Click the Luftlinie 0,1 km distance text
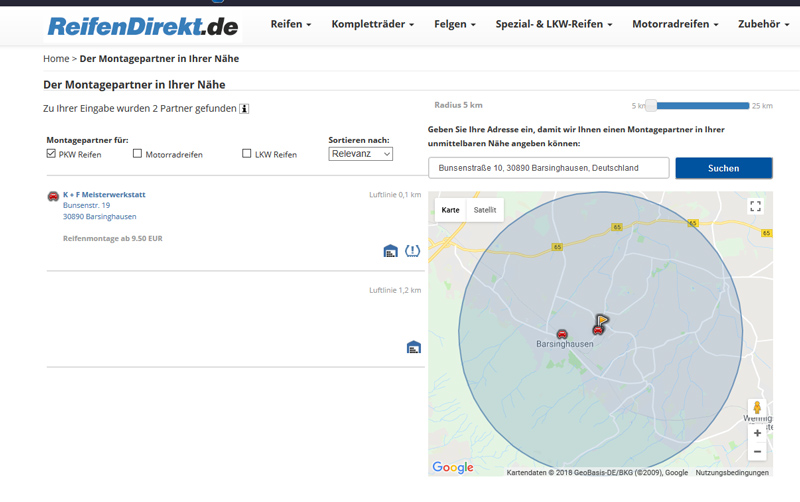Image resolution: width=800 pixels, height=502 pixels. (x=395, y=194)
